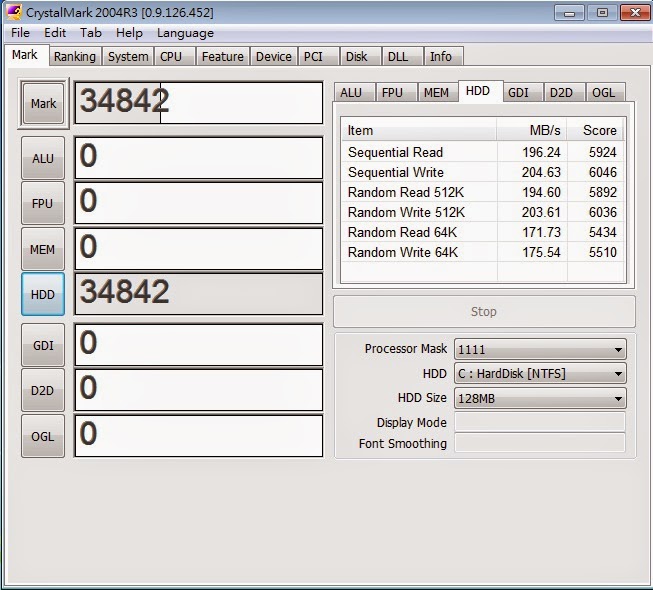Screen dimensions: 653x590
Task: Open the File menu
Action: pos(20,33)
